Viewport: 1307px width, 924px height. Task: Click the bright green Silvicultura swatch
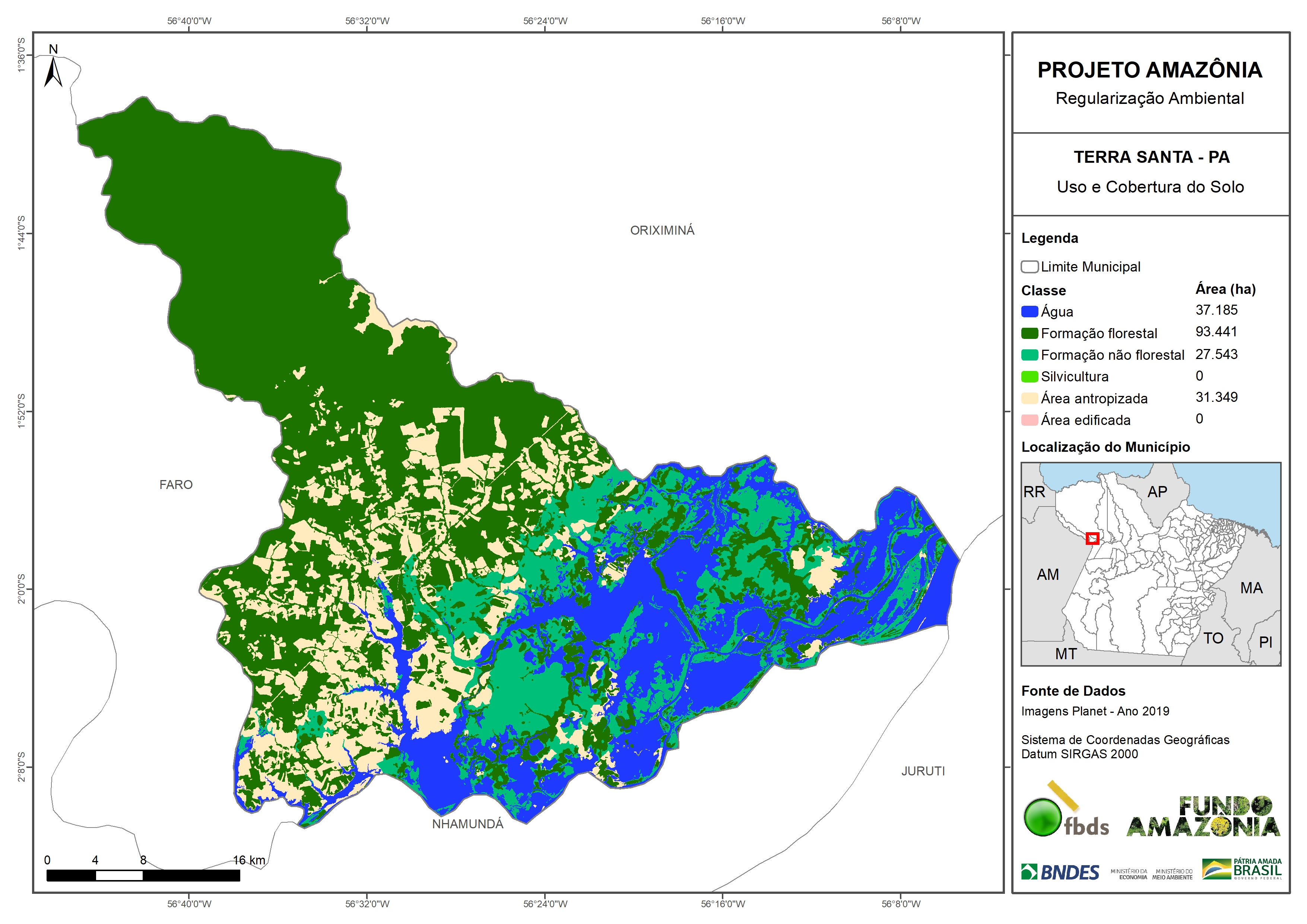[1029, 376]
